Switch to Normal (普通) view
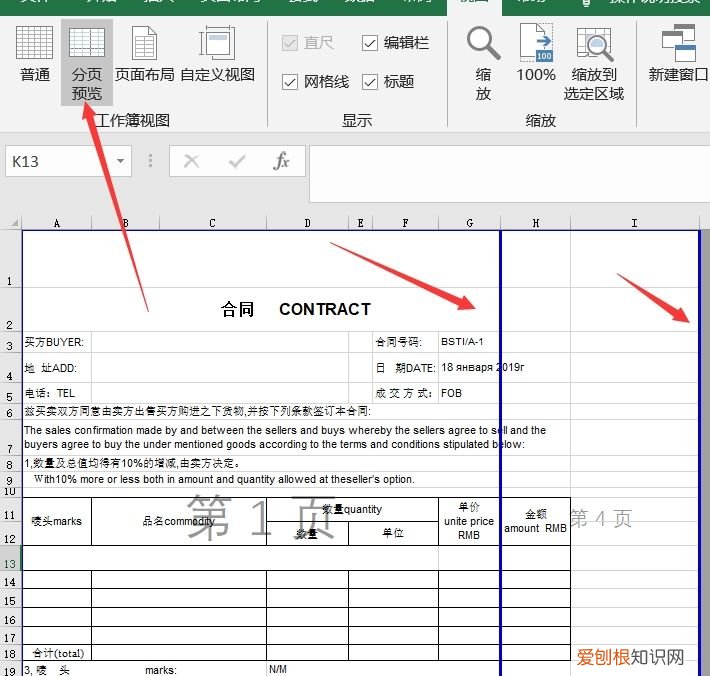This screenshot has width=710, height=676. [34, 54]
